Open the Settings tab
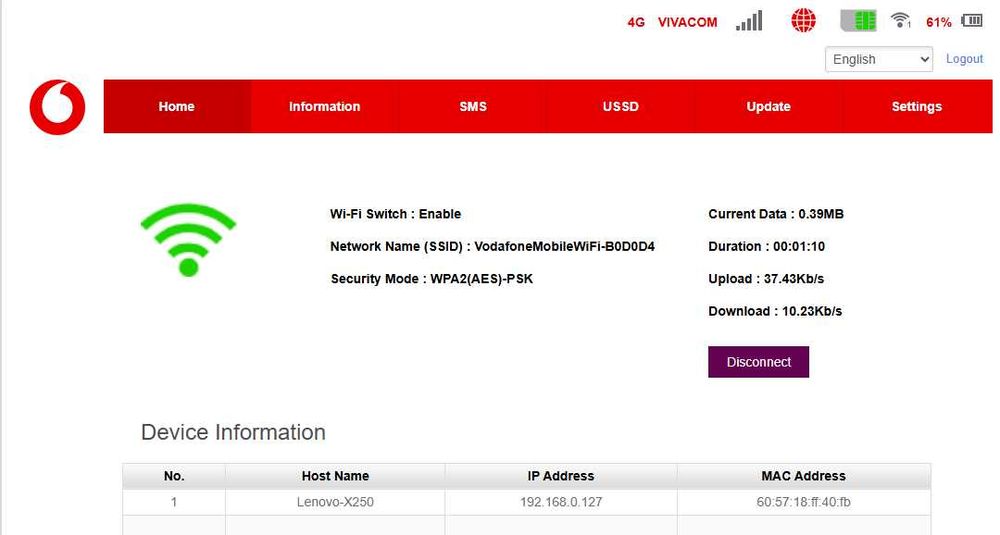Viewport: 1000px width, 535px height. [x=916, y=106]
